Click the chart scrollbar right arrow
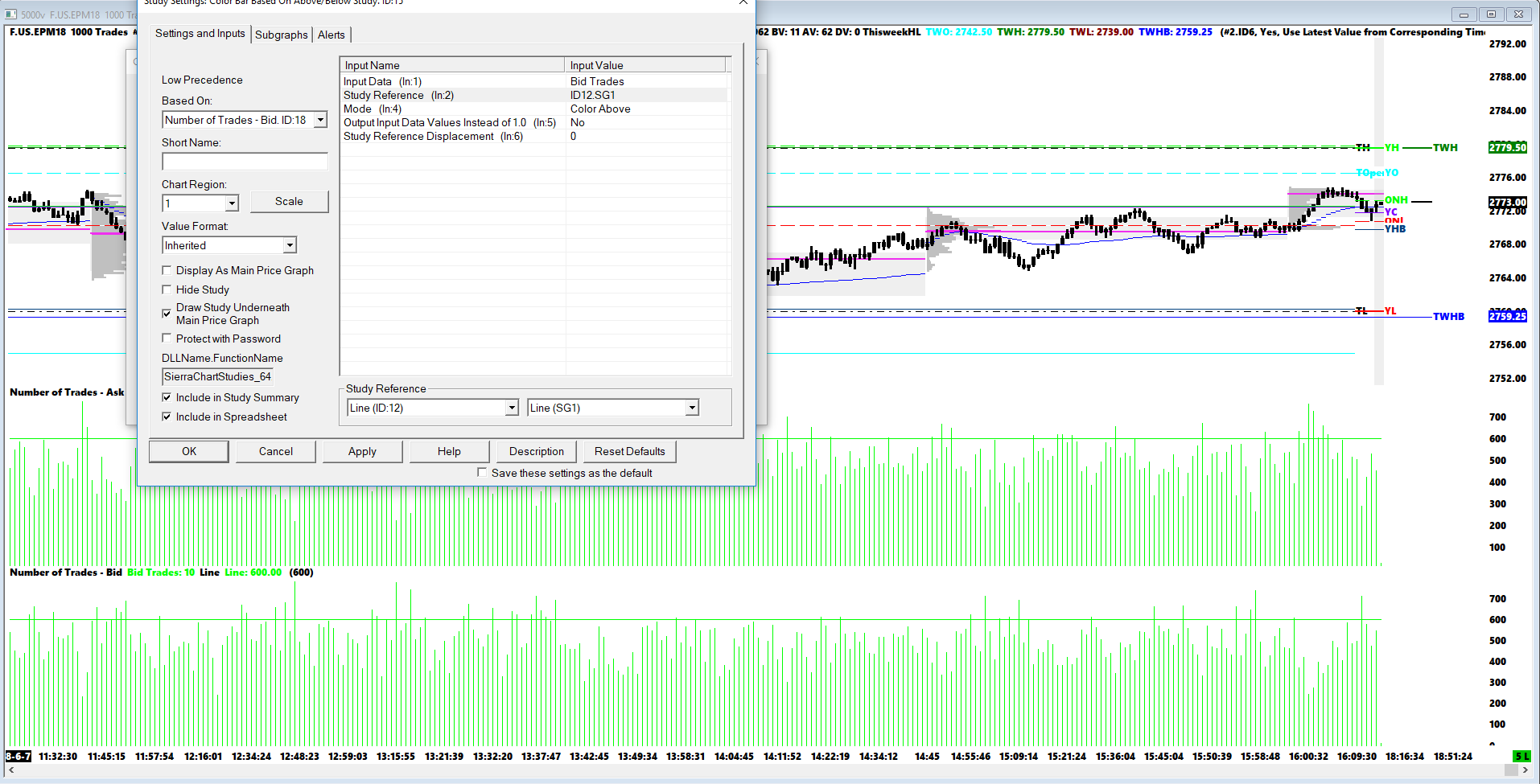Image resolution: width=1540 pixels, height=784 pixels. (1525, 770)
